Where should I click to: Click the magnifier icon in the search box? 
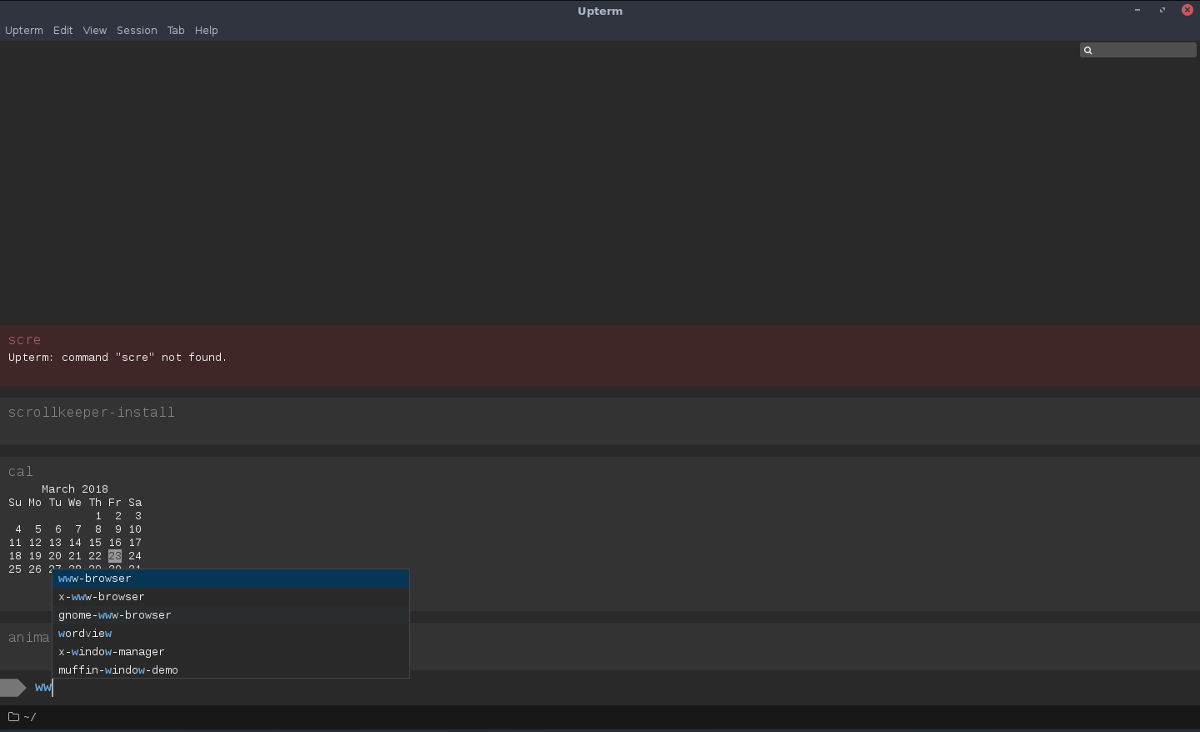tap(1089, 49)
